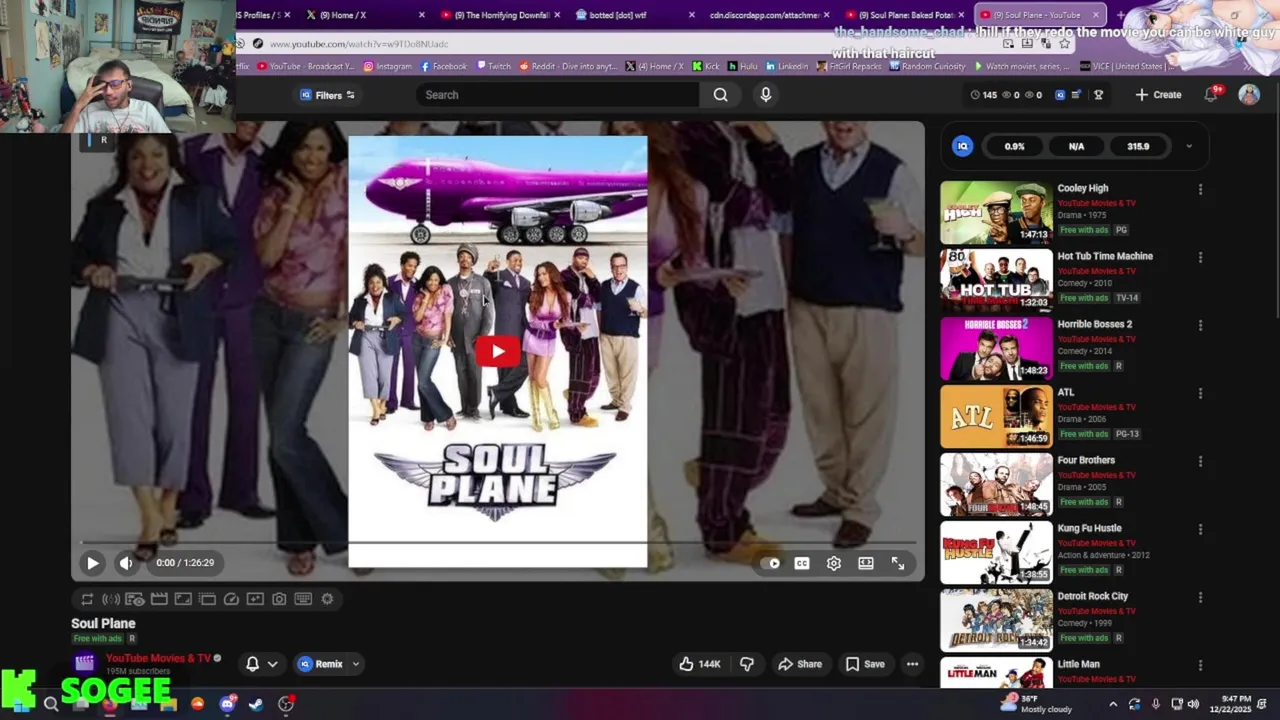Screen dimensions: 1280x720
Task: Click the play button in the player controls
Action: [x=92, y=563]
